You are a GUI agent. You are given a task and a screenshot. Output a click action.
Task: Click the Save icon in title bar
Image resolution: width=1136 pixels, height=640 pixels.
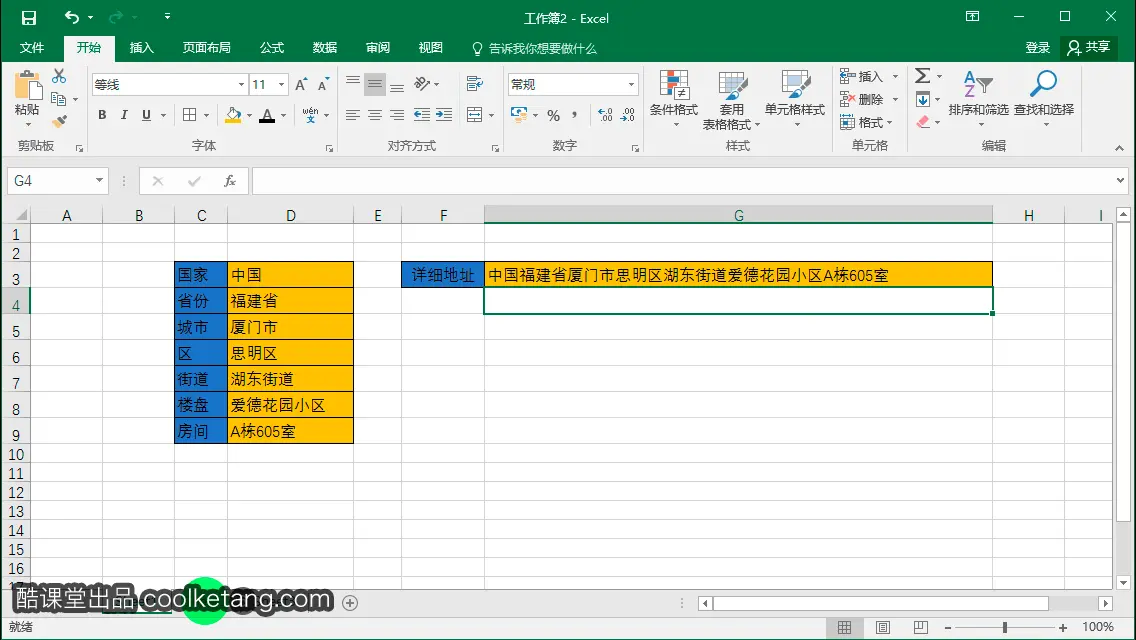pyautogui.click(x=28, y=18)
